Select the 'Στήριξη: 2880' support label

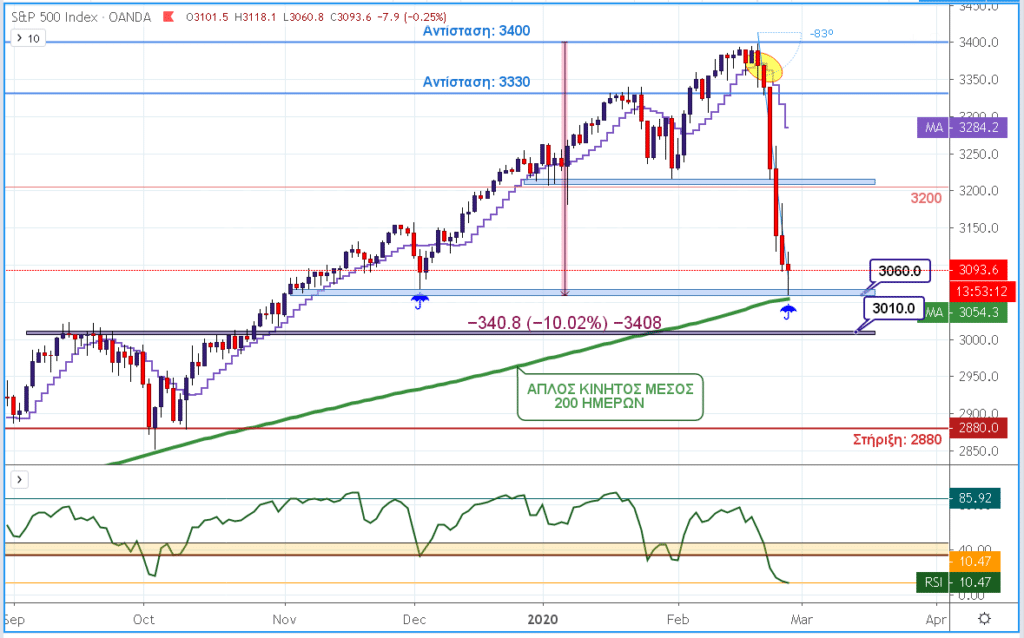tap(897, 439)
